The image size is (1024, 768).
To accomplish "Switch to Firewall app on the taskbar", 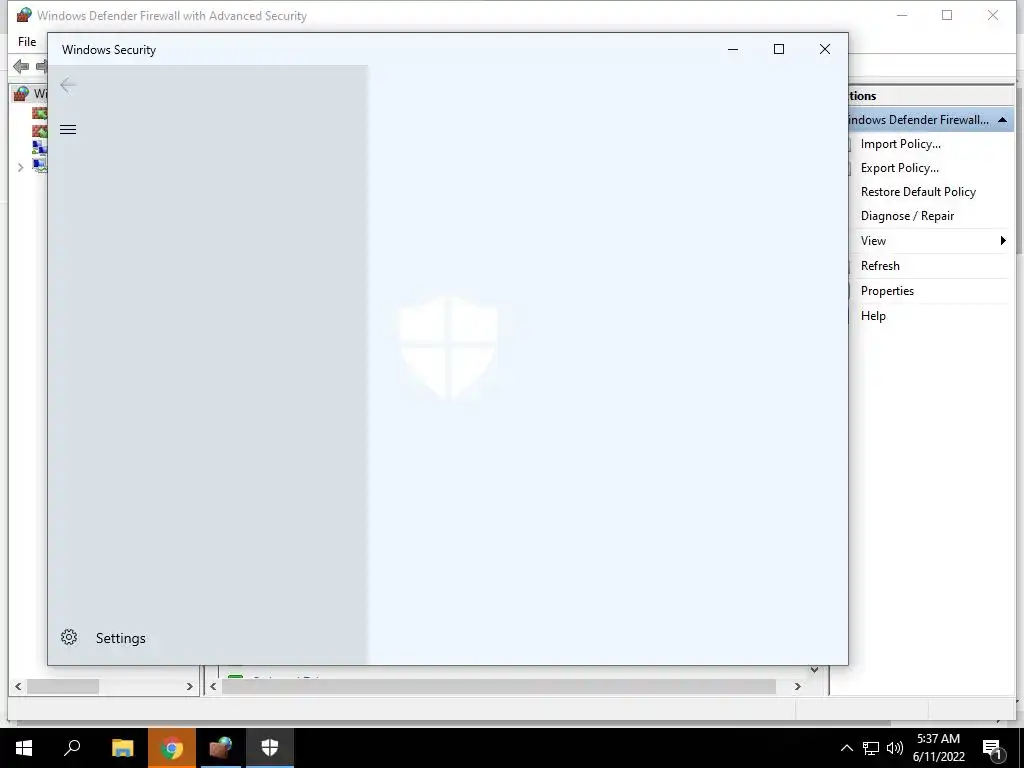I will [221, 747].
